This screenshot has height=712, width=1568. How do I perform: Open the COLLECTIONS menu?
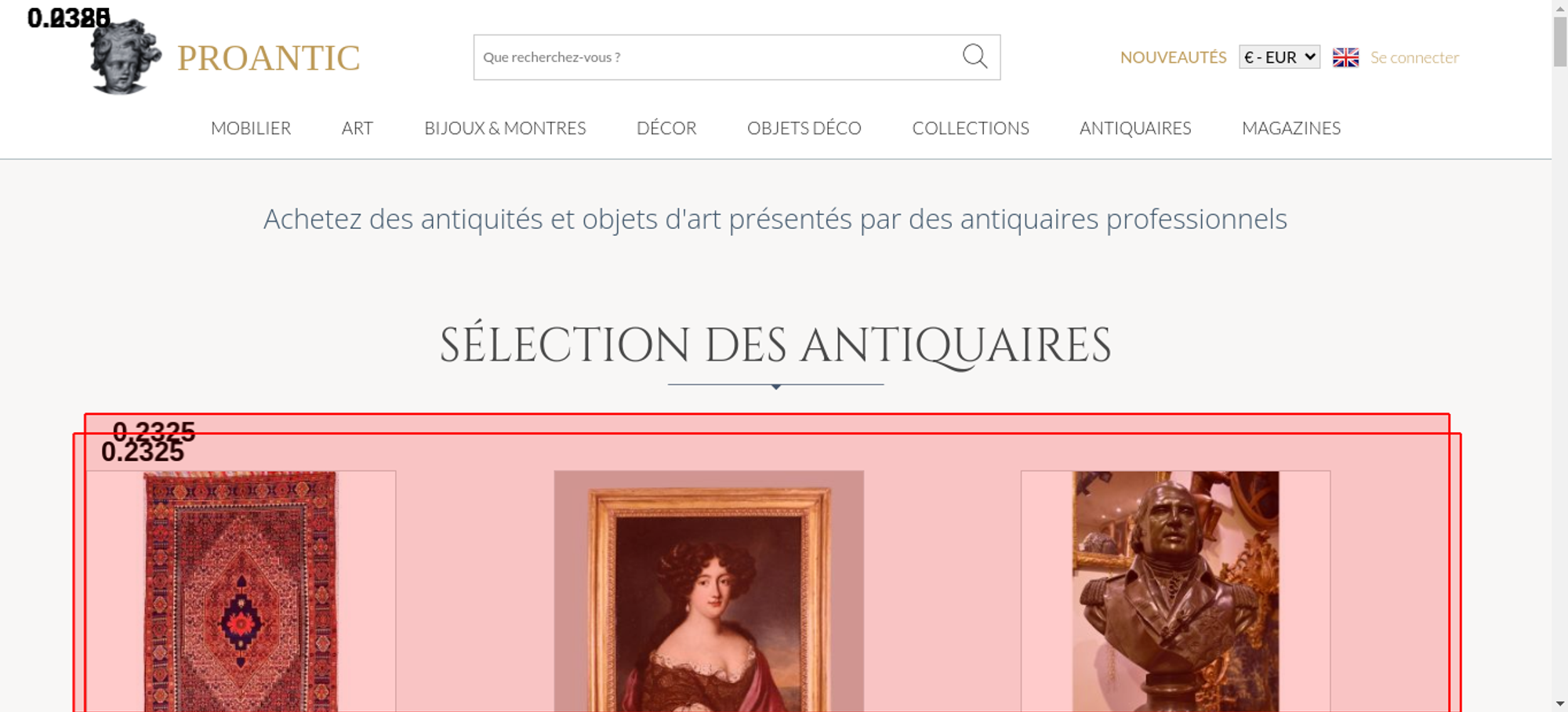point(971,128)
